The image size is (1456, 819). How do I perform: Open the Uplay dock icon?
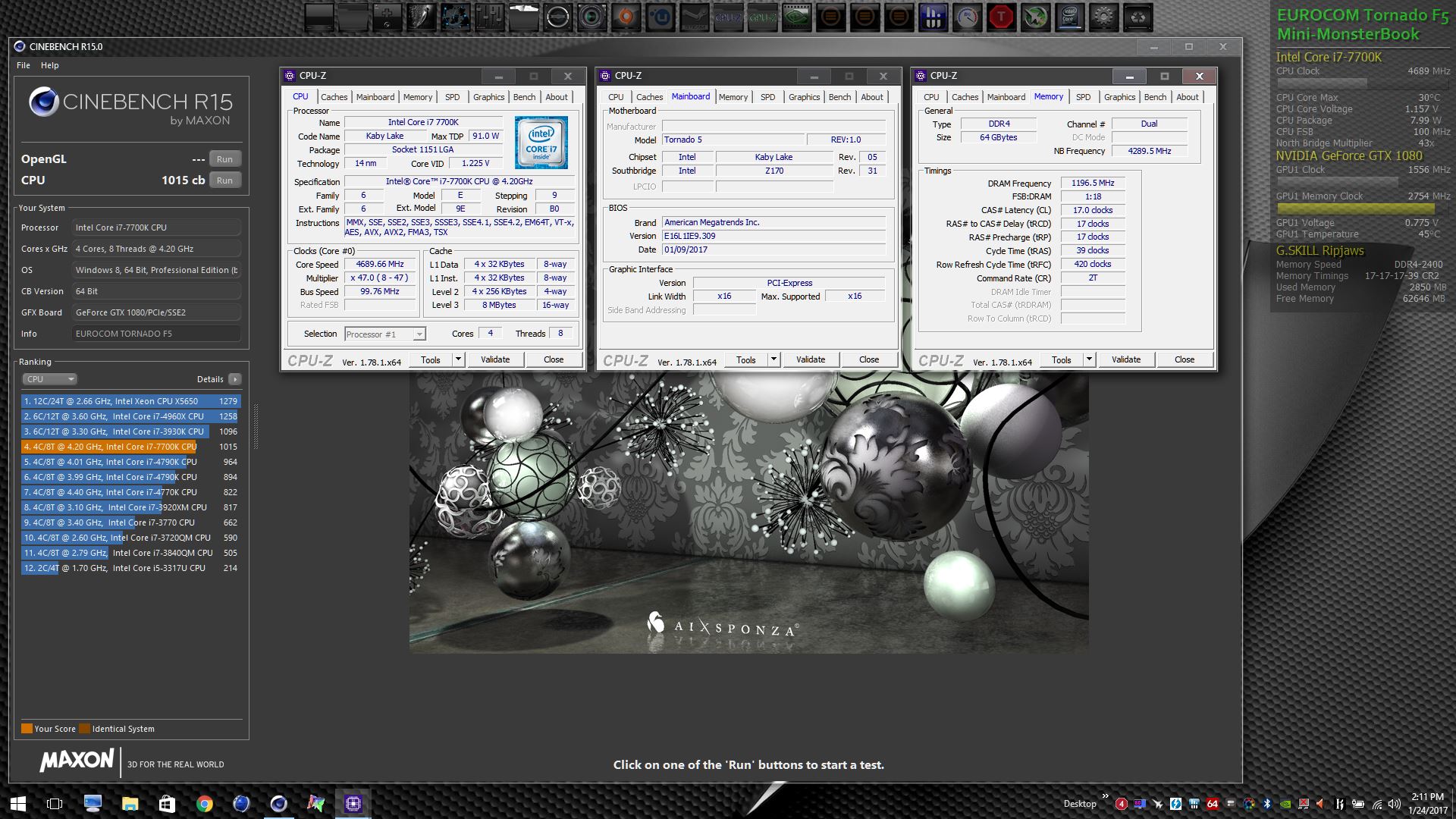click(x=660, y=17)
